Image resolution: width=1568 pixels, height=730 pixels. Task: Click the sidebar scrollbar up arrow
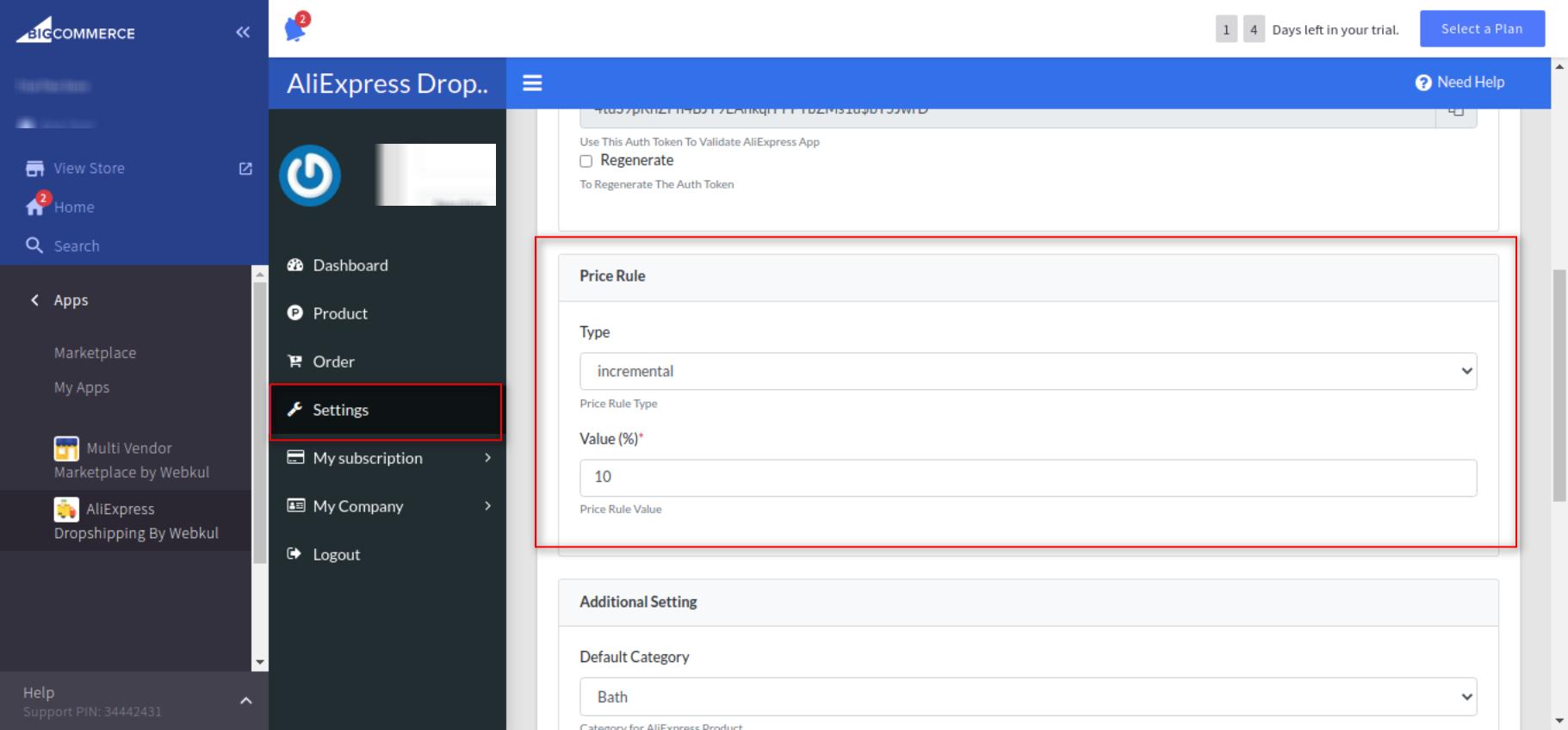[259, 274]
